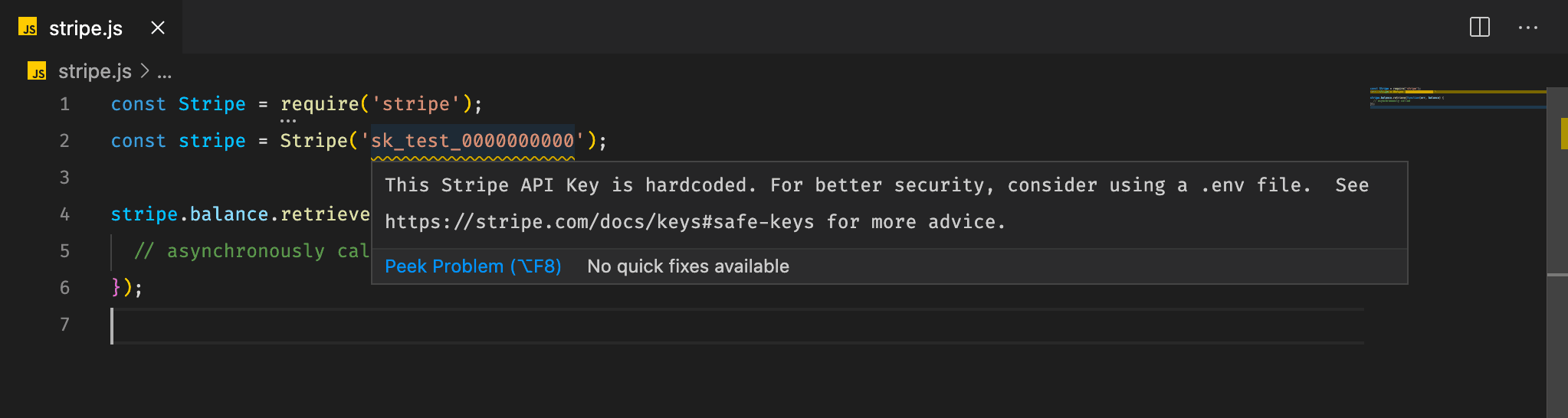Click the require keyword on line 1
This screenshot has width=1568, height=418.
[320, 104]
